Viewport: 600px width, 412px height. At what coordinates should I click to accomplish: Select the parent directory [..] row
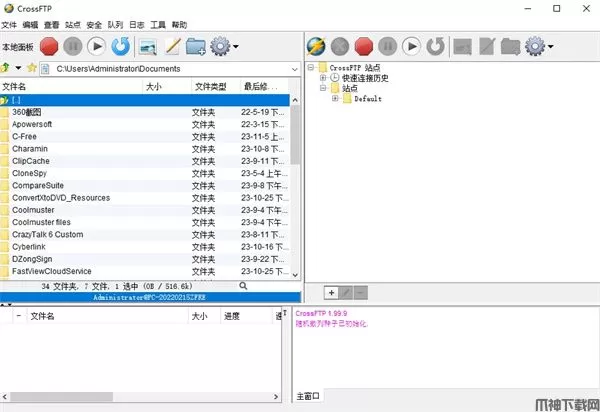click(x=145, y=100)
